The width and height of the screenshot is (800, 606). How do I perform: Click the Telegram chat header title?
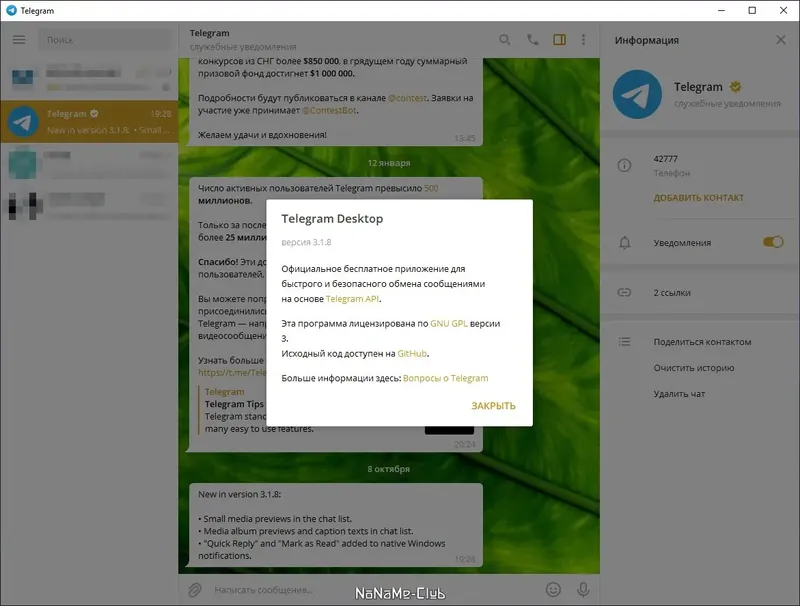tap(209, 33)
